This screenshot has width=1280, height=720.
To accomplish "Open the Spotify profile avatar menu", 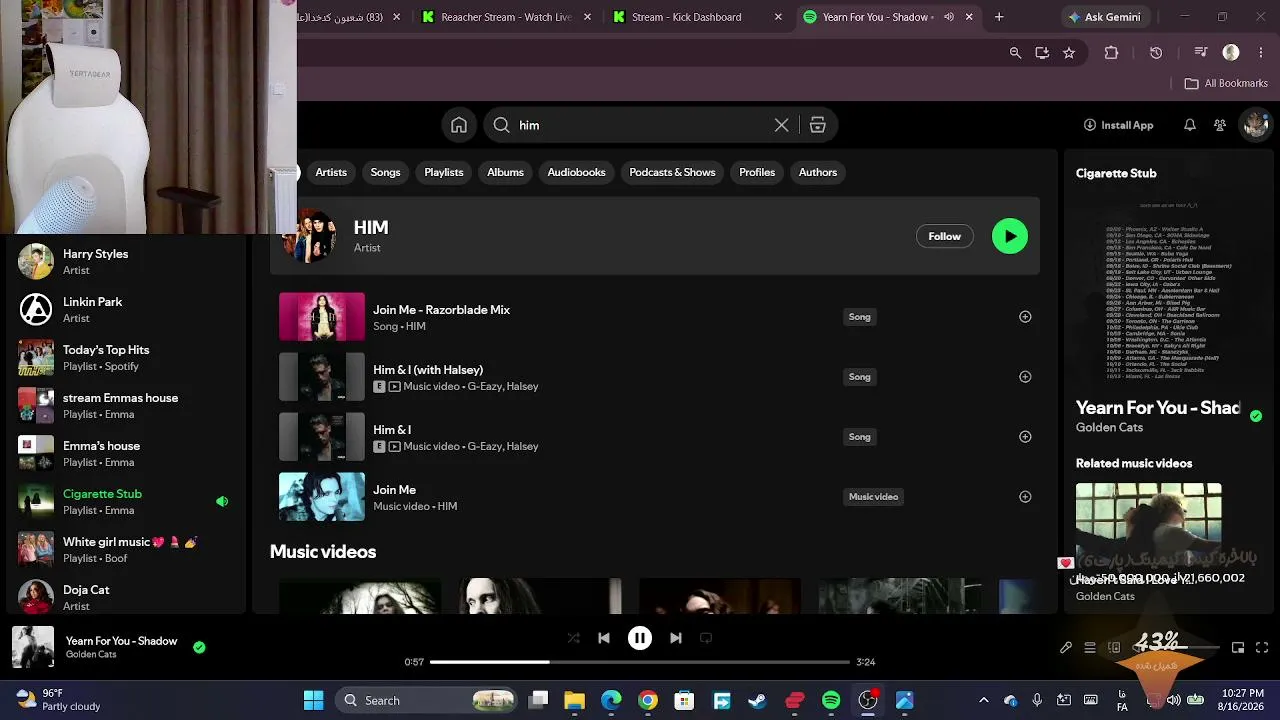I will click(1254, 125).
